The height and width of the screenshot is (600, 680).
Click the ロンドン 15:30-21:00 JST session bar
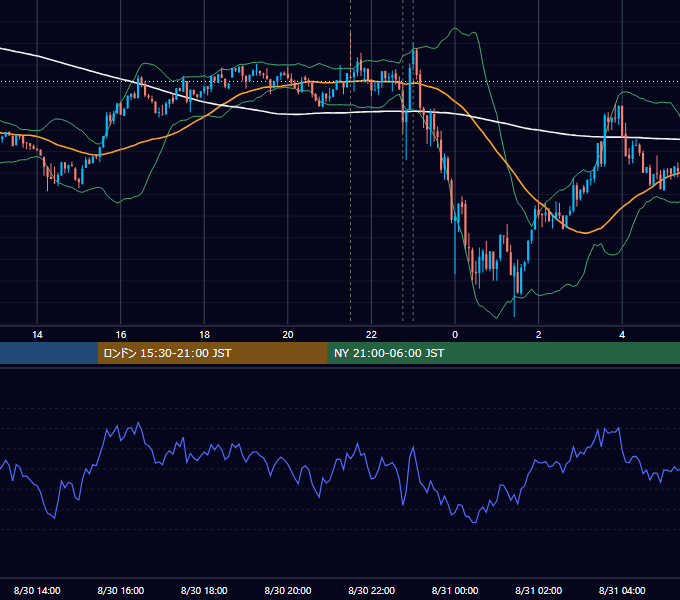(212, 353)
